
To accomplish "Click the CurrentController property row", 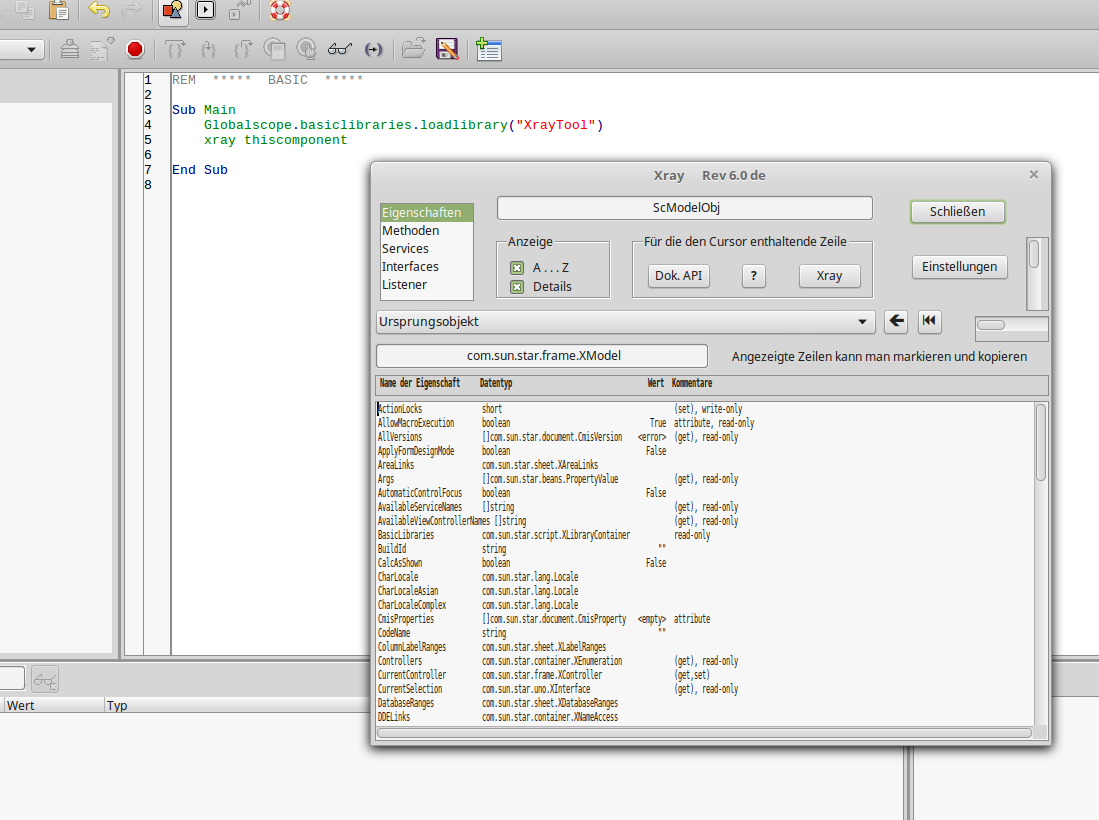I will 705,676.
